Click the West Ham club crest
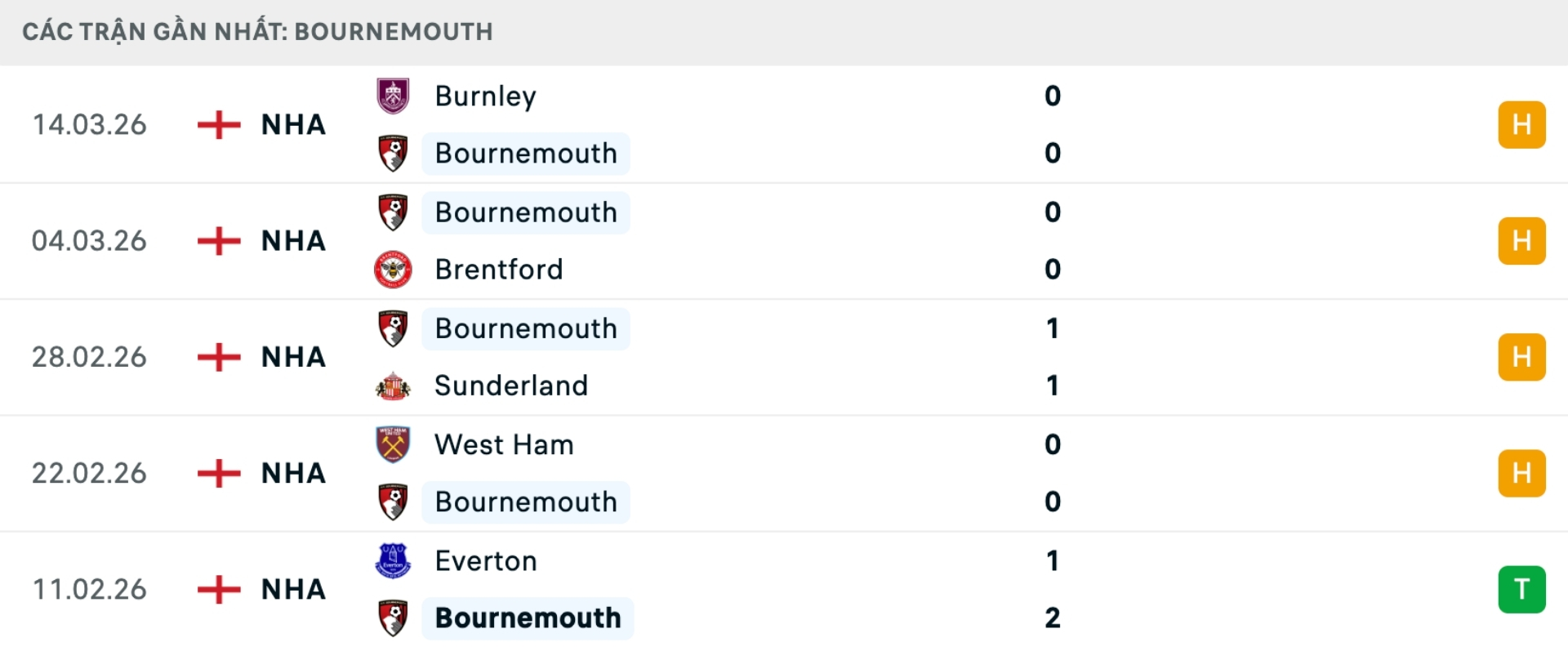The width and height of the screenshot is (1568, 647). pos(393,444)
